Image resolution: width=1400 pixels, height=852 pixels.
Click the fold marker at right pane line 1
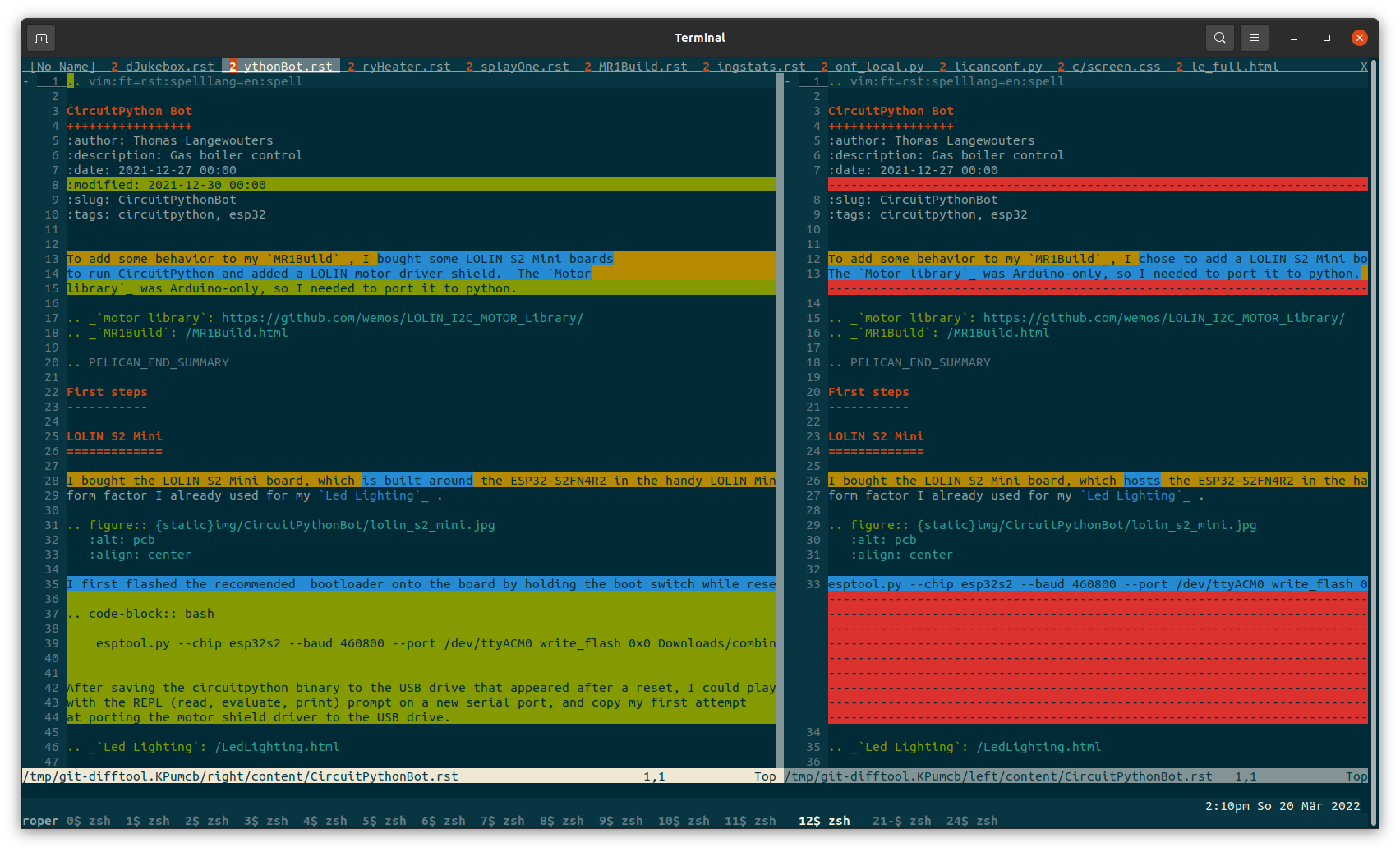(x=787, y=81)
